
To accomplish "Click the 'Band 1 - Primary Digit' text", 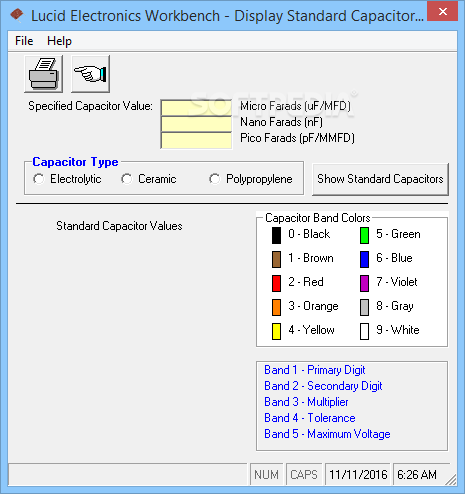I will 315,370.
